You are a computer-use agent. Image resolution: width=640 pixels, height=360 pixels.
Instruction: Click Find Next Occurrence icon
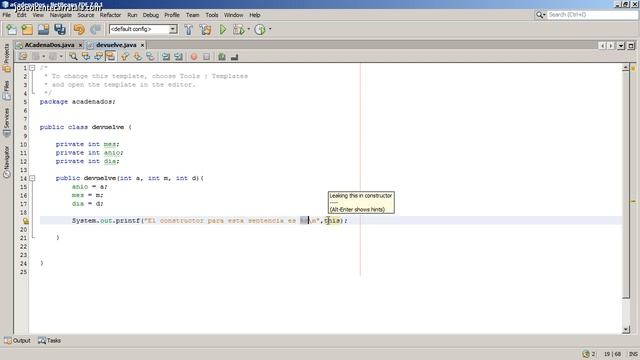pyautogui.click(x=98, y=57)
